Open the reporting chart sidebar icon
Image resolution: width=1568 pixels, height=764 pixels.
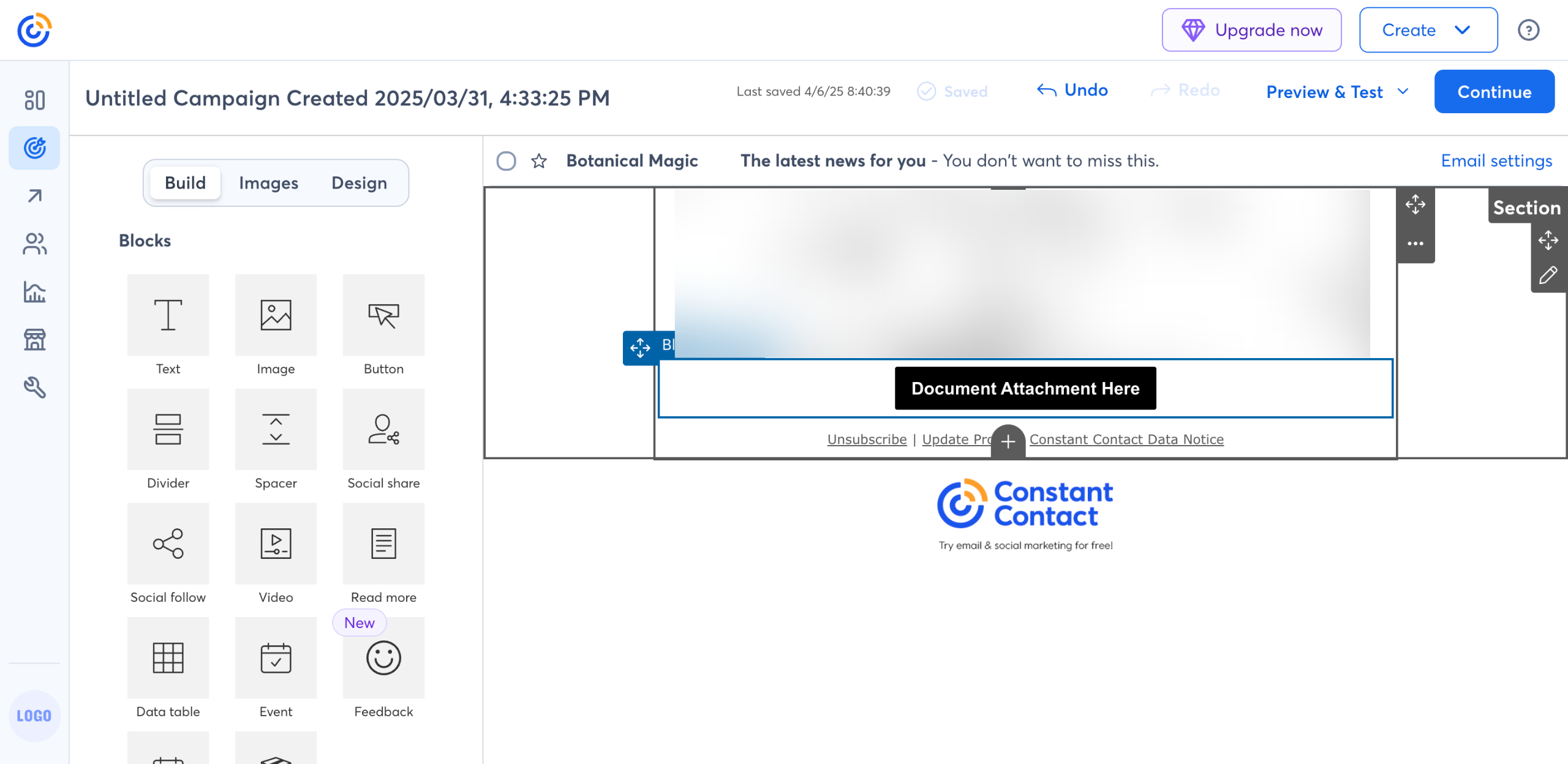coord(34,292)
